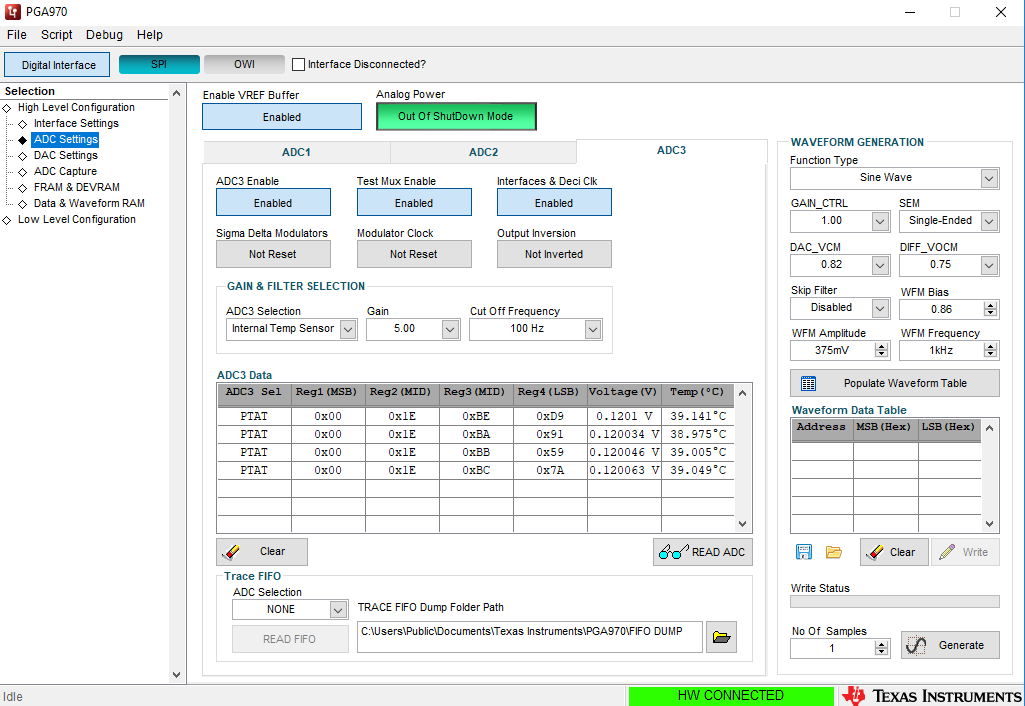The image size is (1025, 706).
Task: Click the READ ADC button
Action: [703, 552]
